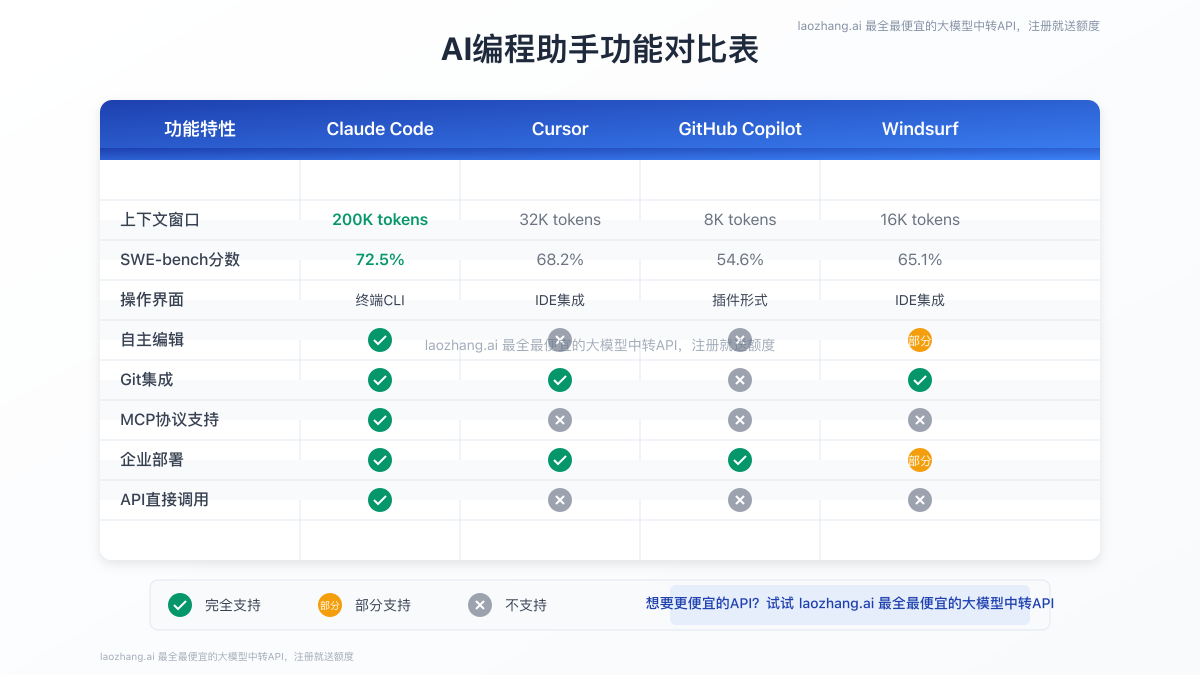Image resolution: width=1200 pixels, height=675 pixels.
Task: Click GitHub Copilot's MCP协议支持 gray X icon
Action: 740,420
